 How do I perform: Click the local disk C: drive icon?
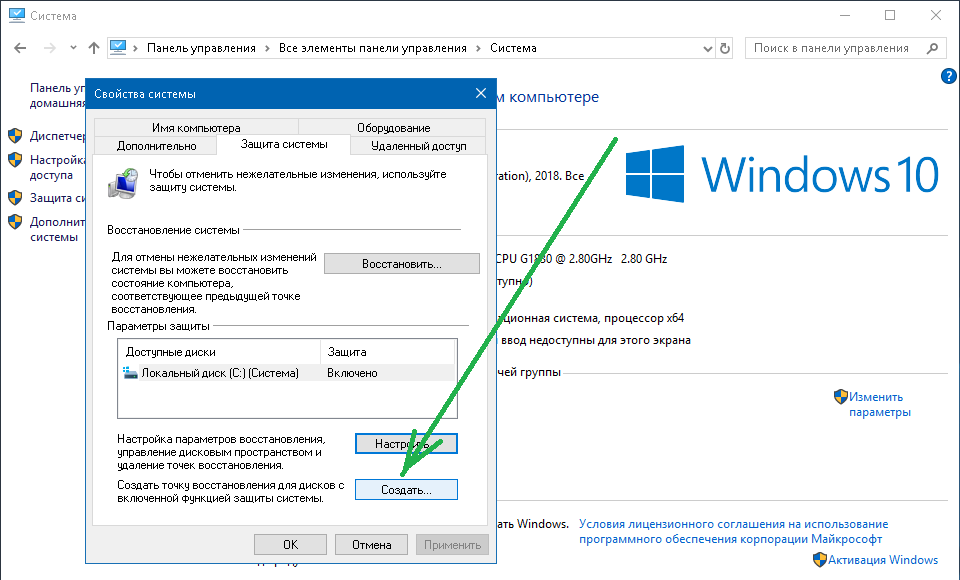(130, 373)
